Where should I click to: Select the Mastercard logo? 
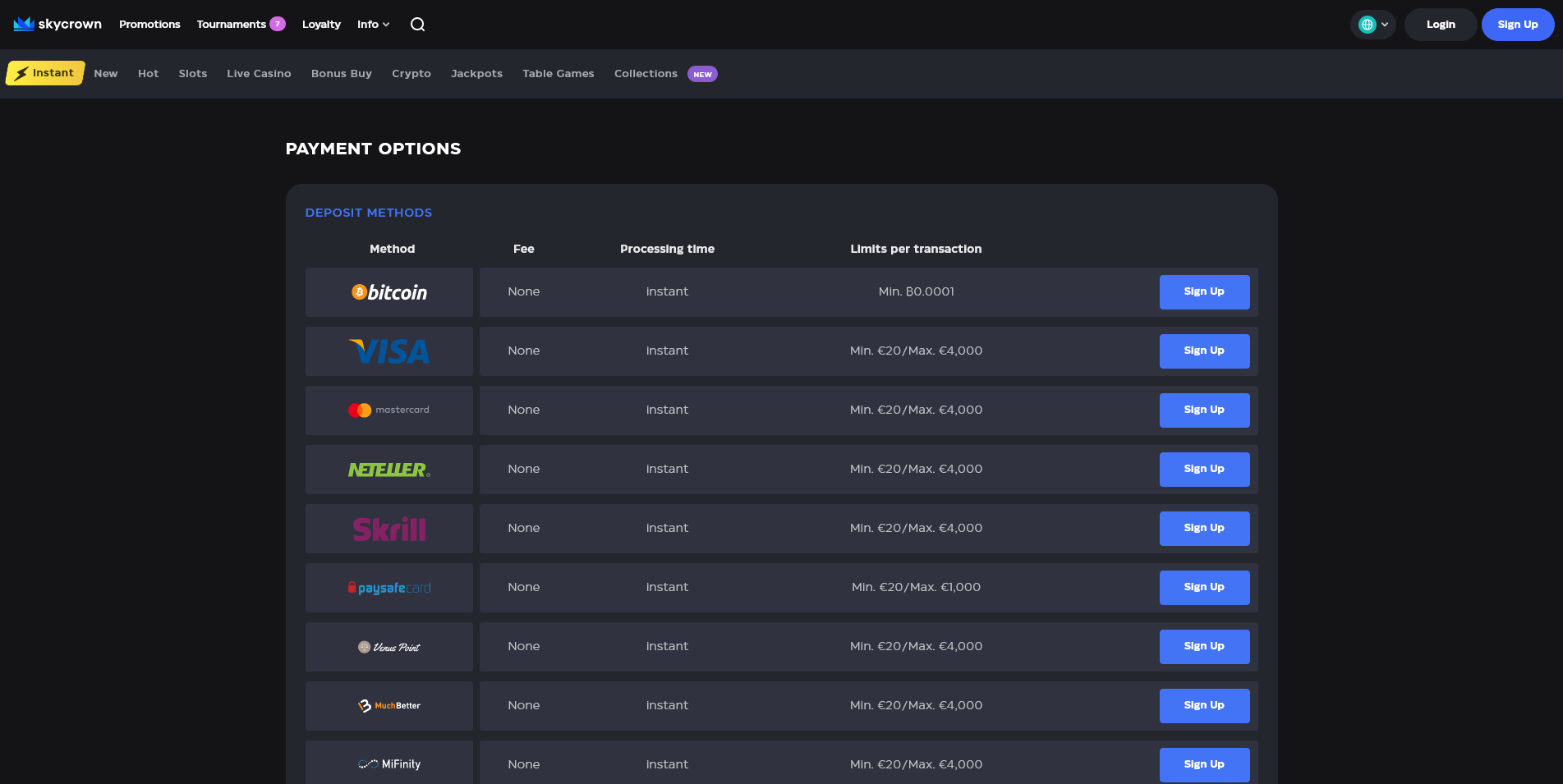pyautogui.click(x=389, y=410)
